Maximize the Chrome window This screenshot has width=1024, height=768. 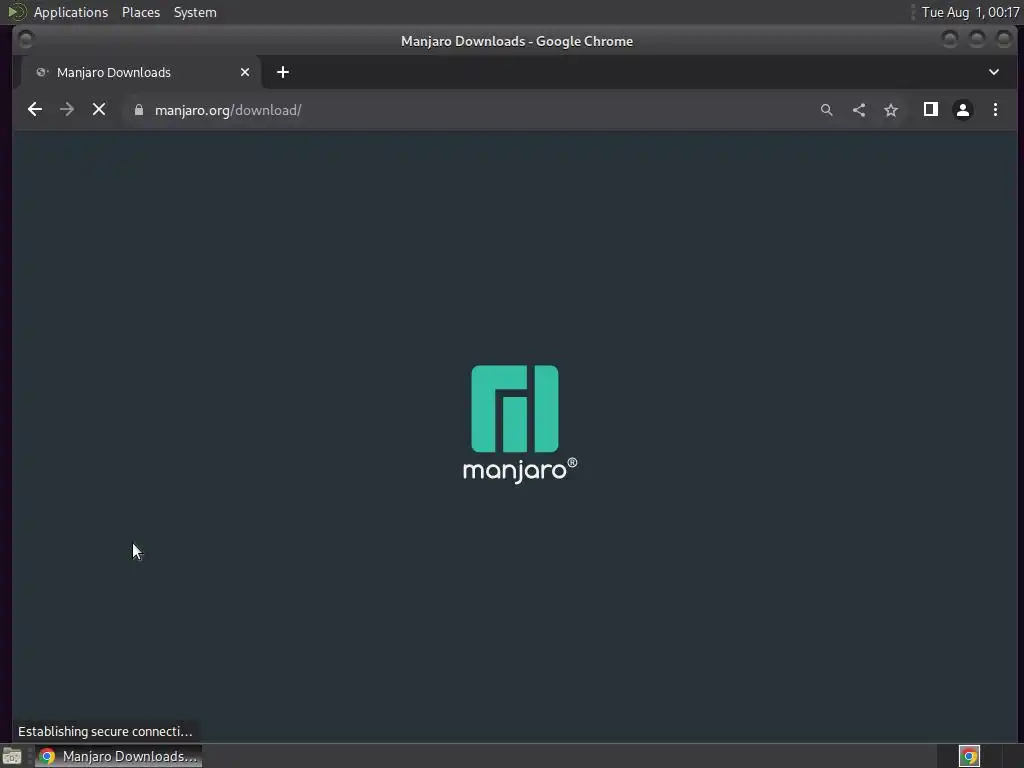[977, 40]
